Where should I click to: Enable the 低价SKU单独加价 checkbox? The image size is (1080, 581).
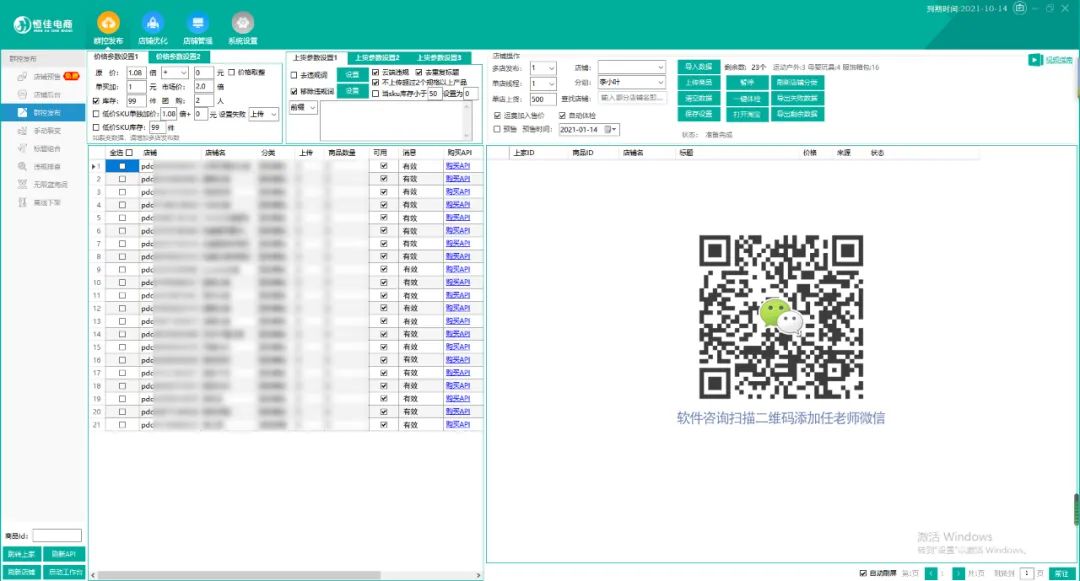(96, 114)
